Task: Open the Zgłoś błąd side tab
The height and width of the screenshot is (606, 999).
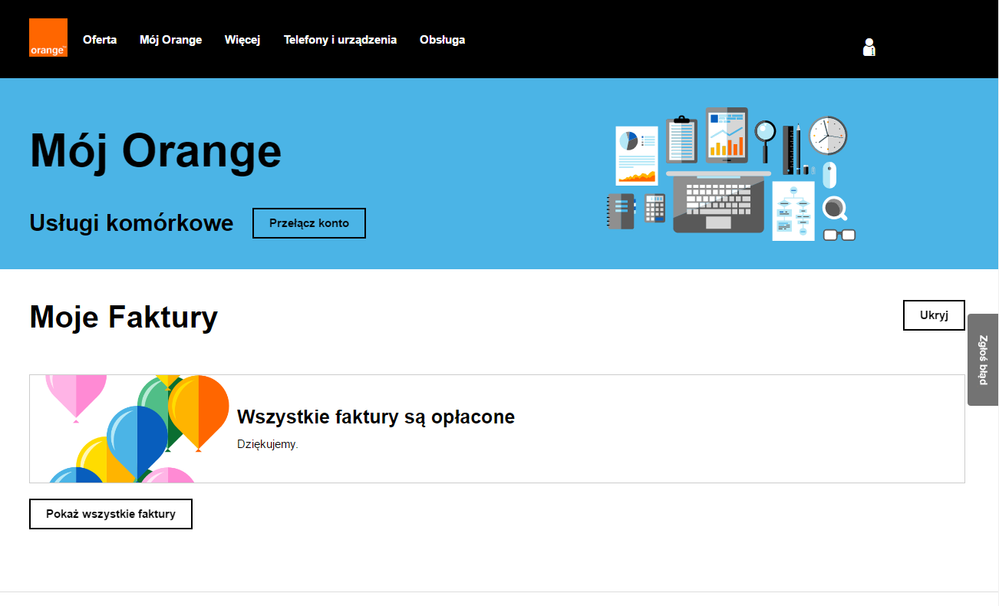Action: point(983,359)
